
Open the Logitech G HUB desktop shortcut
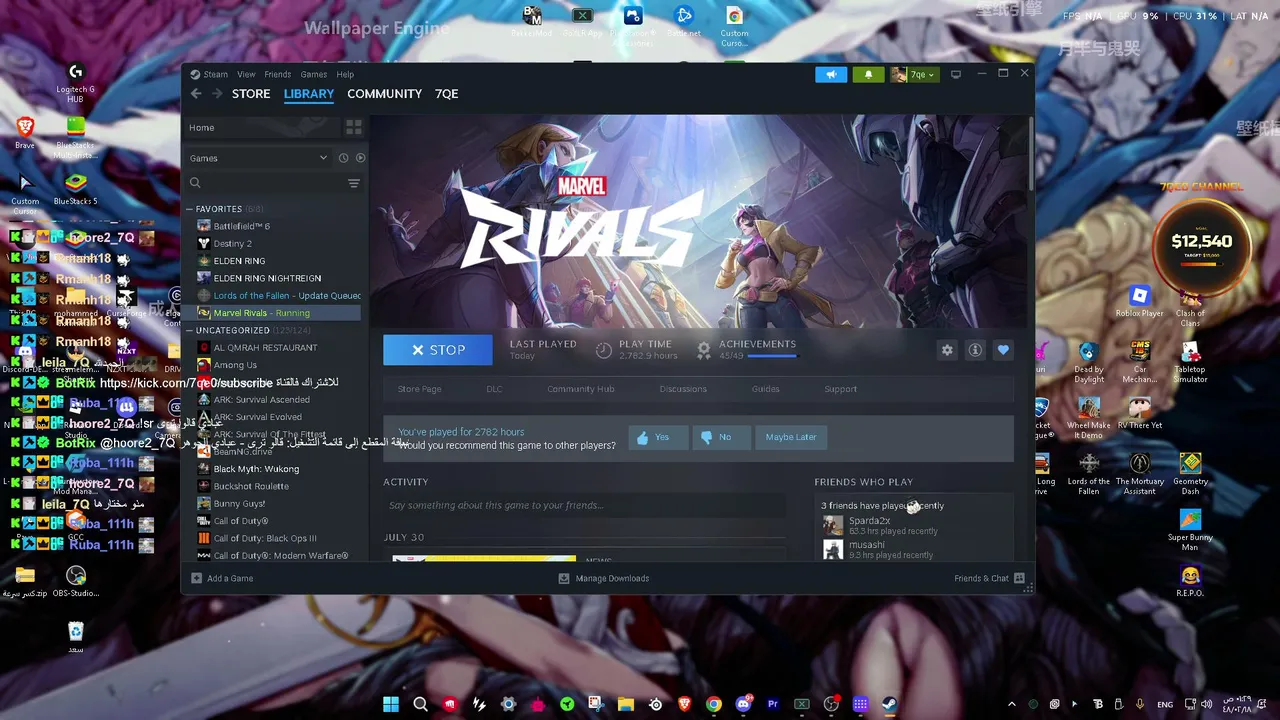75,83
